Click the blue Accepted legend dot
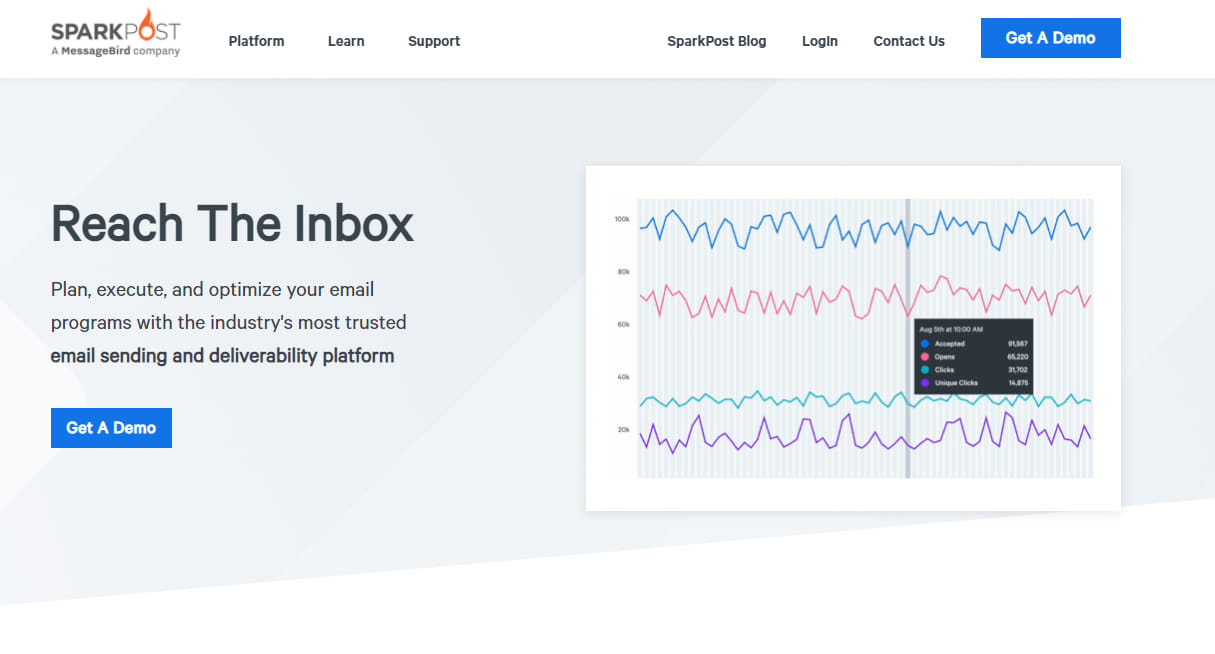The height and width of the screenshot is (654, 1215). [x=925, y=344]
